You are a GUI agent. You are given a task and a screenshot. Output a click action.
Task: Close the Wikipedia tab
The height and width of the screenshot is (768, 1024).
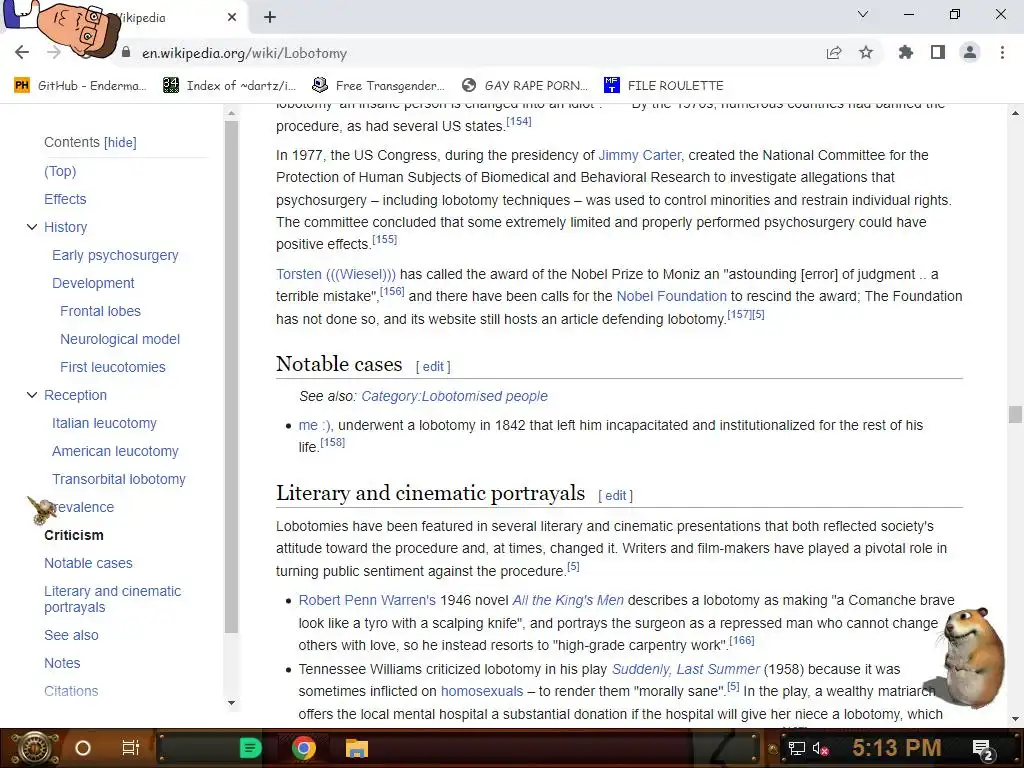pyautogui.click(x=232, y=18)
